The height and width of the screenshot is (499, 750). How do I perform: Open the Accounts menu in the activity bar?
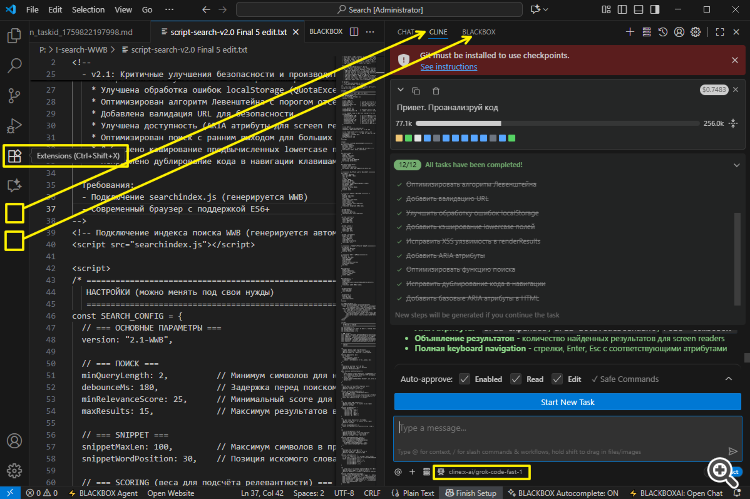pos(14,441)
